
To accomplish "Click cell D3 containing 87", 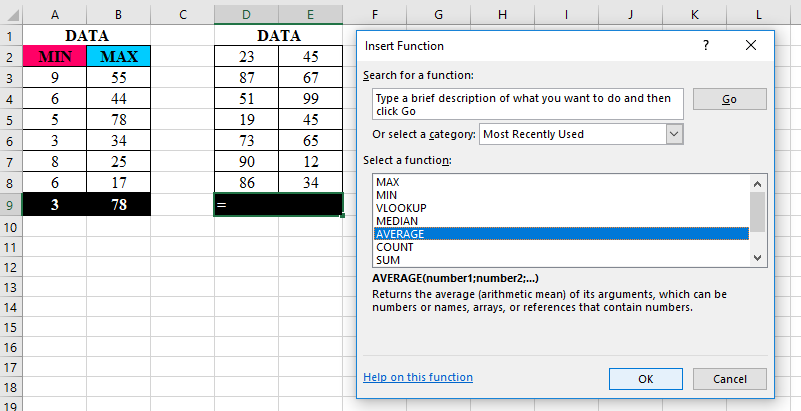I will click(246, 78).
